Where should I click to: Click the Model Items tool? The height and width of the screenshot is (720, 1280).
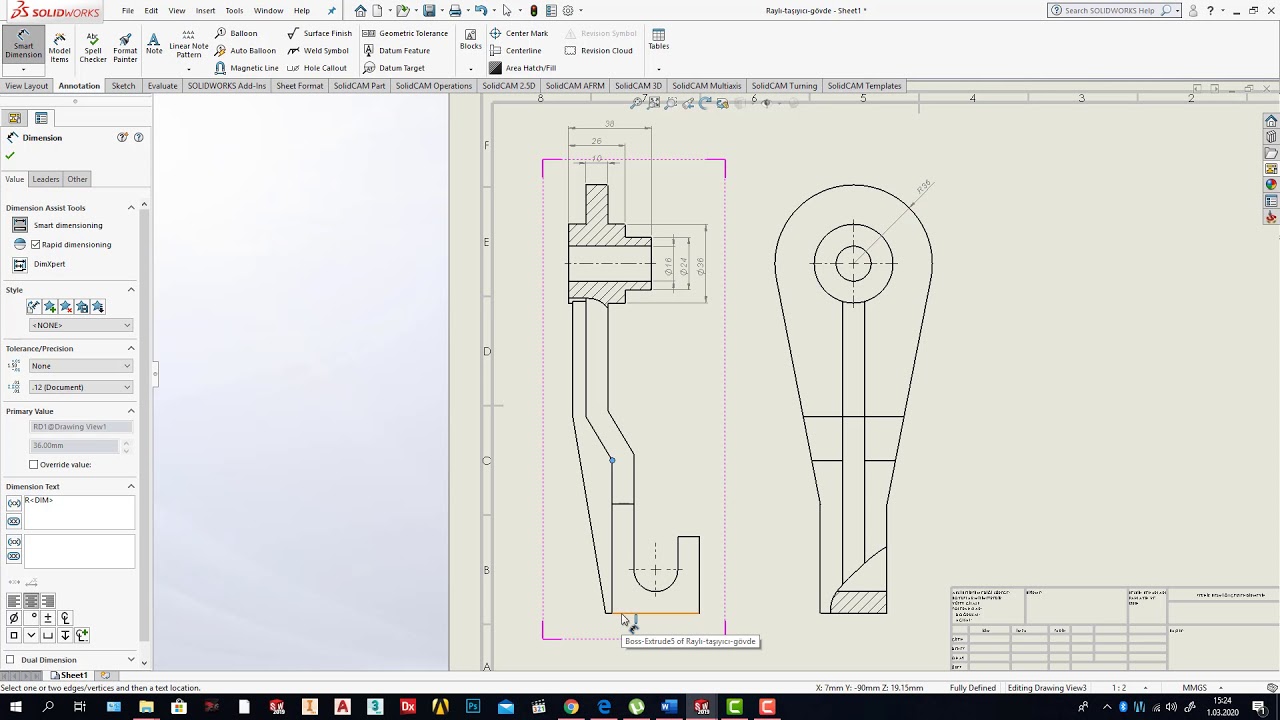pyautogui.click(x=59, y=48)
